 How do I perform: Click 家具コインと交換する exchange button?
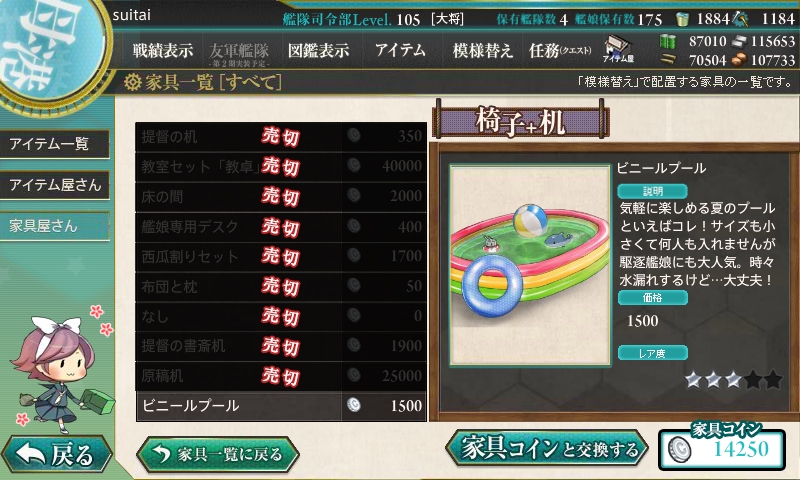point(547,449)
